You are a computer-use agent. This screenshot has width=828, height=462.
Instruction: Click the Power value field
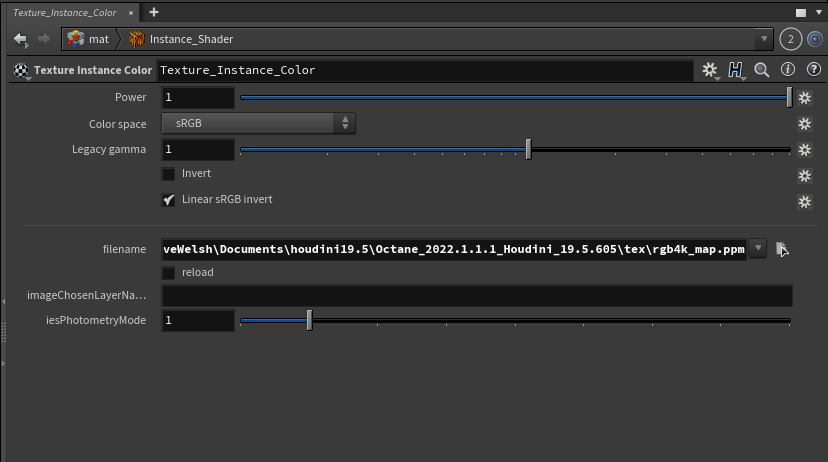[198, 97]
